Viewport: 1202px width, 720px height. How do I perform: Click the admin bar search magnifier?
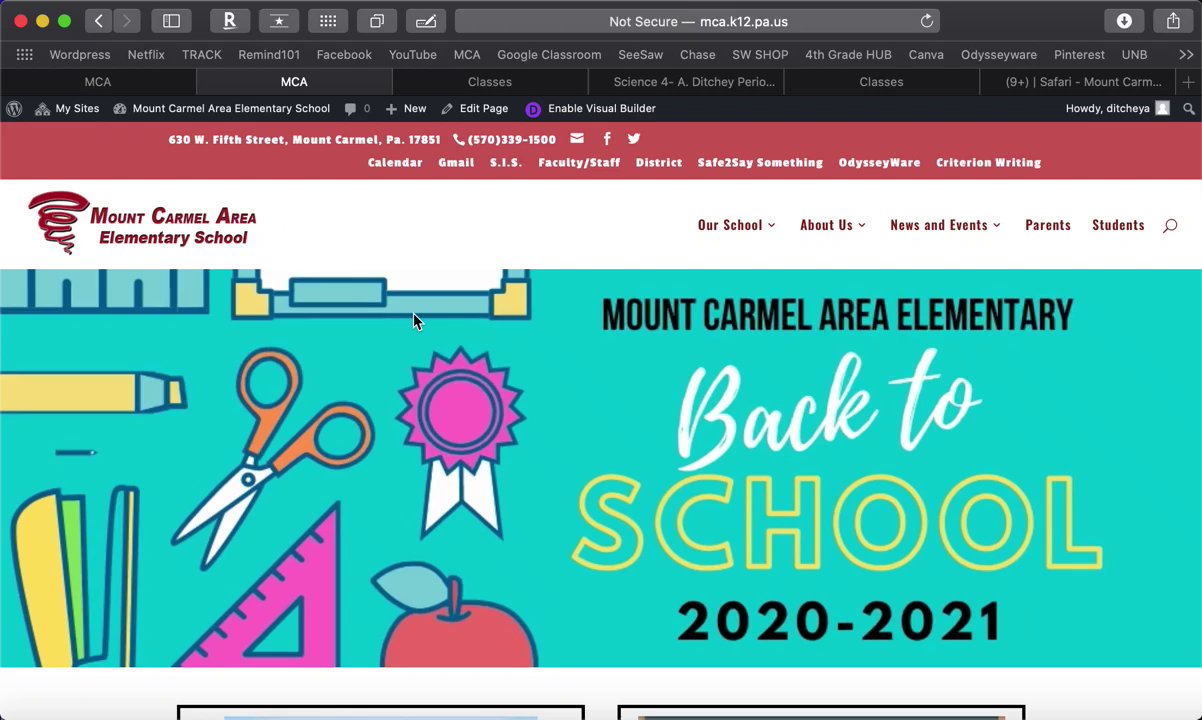1188,108
